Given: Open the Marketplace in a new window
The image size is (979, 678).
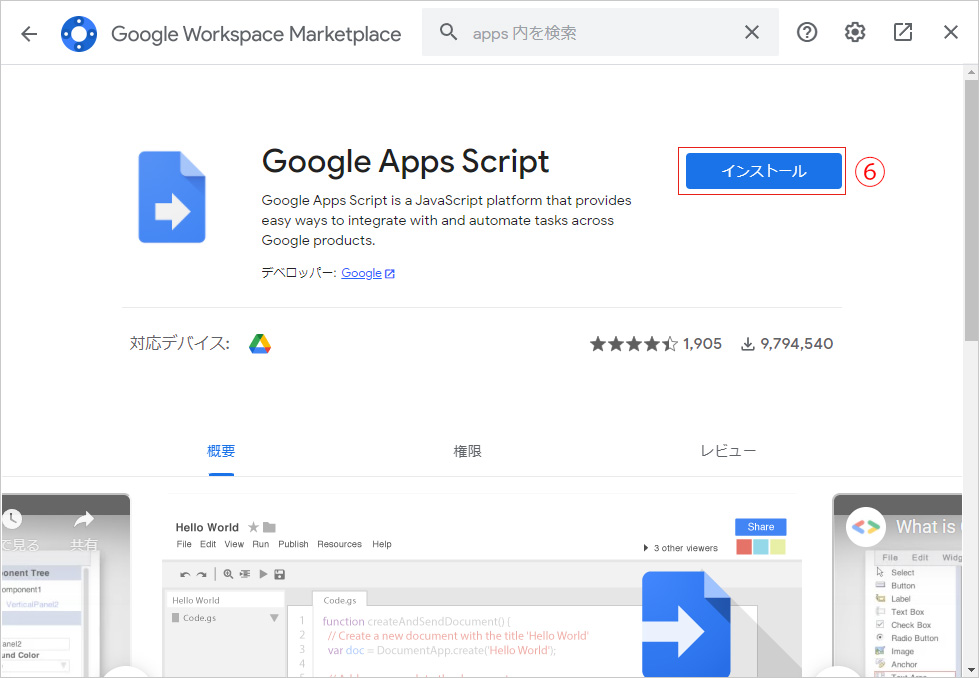Looking at the screenshot, I should tap(903, 32).
